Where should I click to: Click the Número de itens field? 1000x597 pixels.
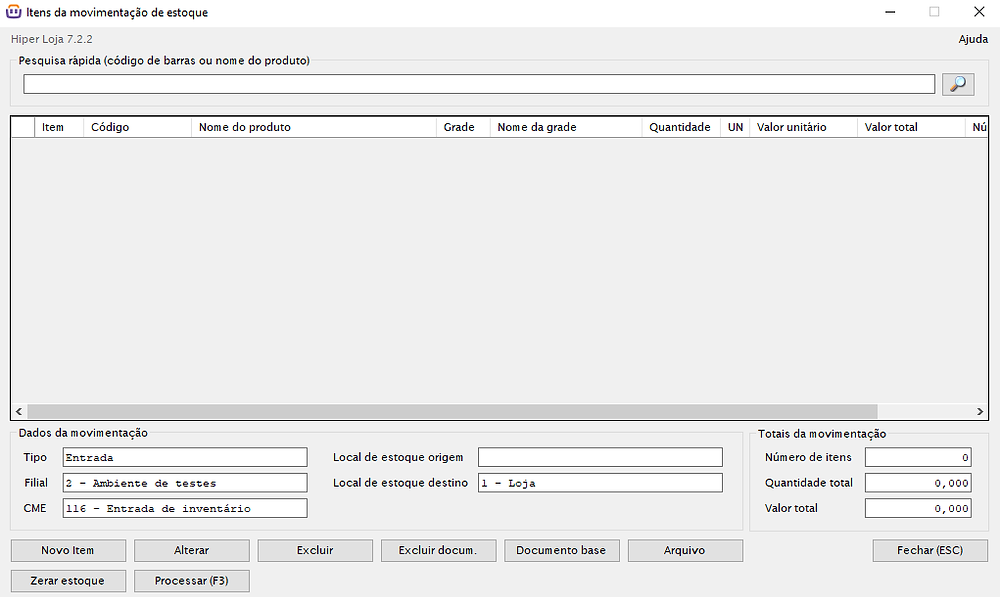918,457
